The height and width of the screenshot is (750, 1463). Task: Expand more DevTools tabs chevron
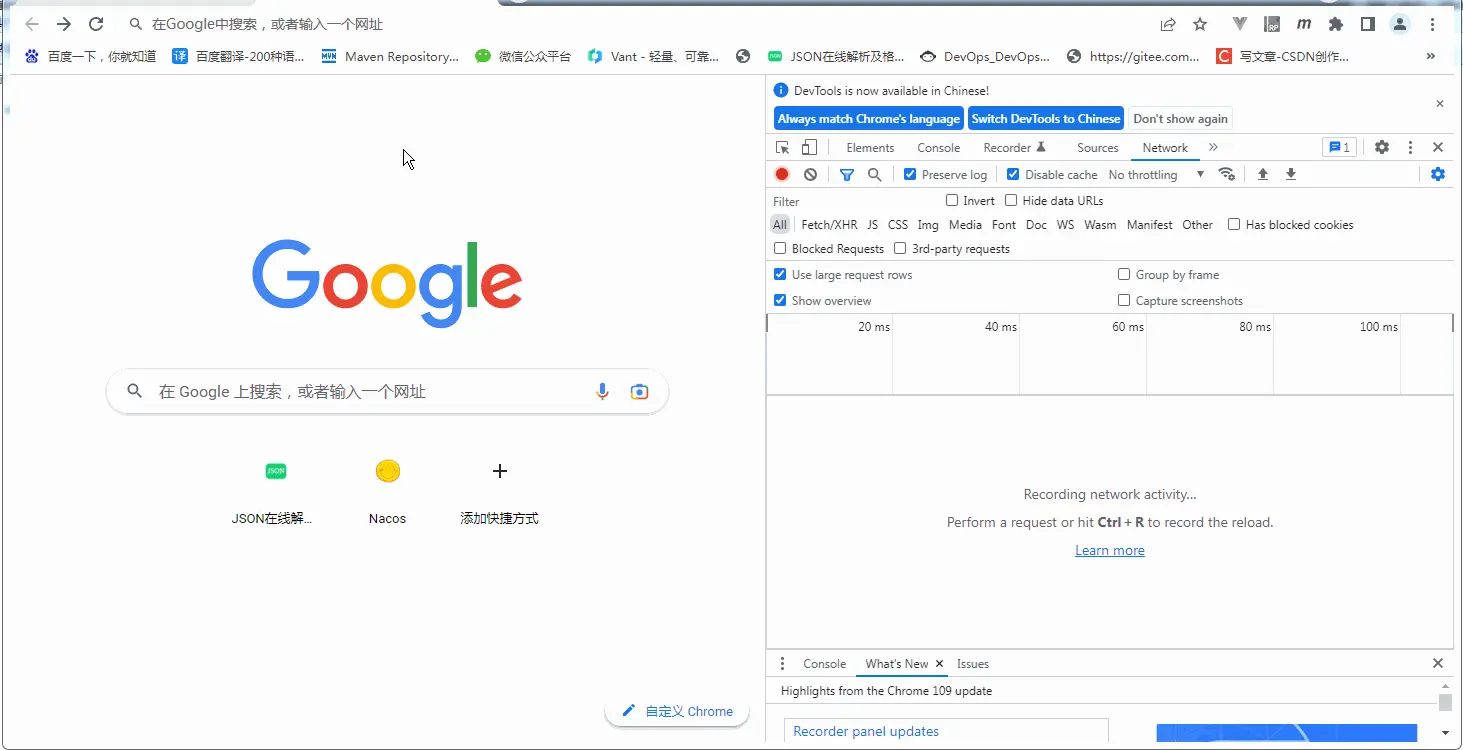pyautogui.click(x=1213, y=147)
